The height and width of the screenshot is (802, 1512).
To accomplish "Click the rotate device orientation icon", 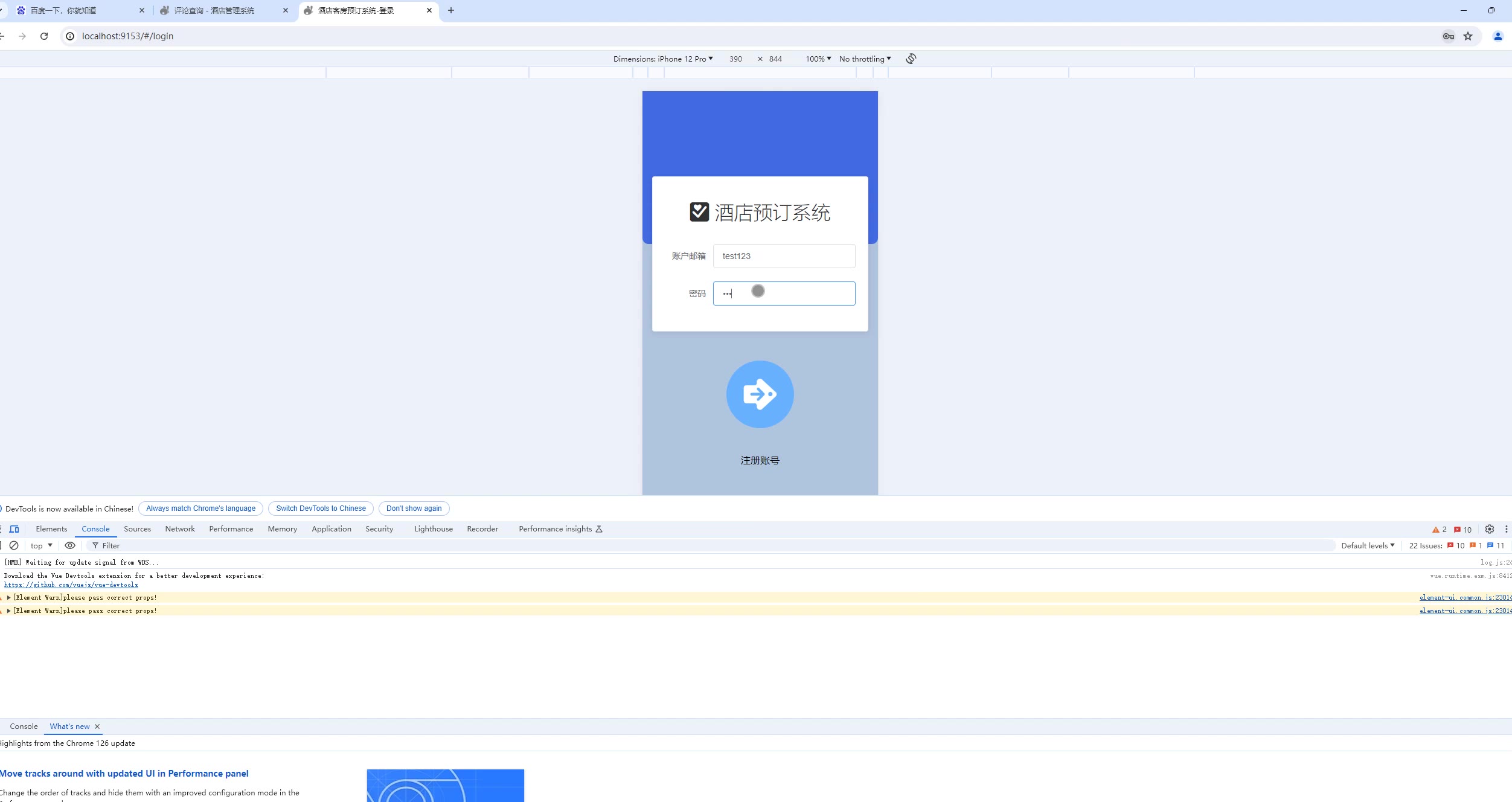I will (911, 59).
